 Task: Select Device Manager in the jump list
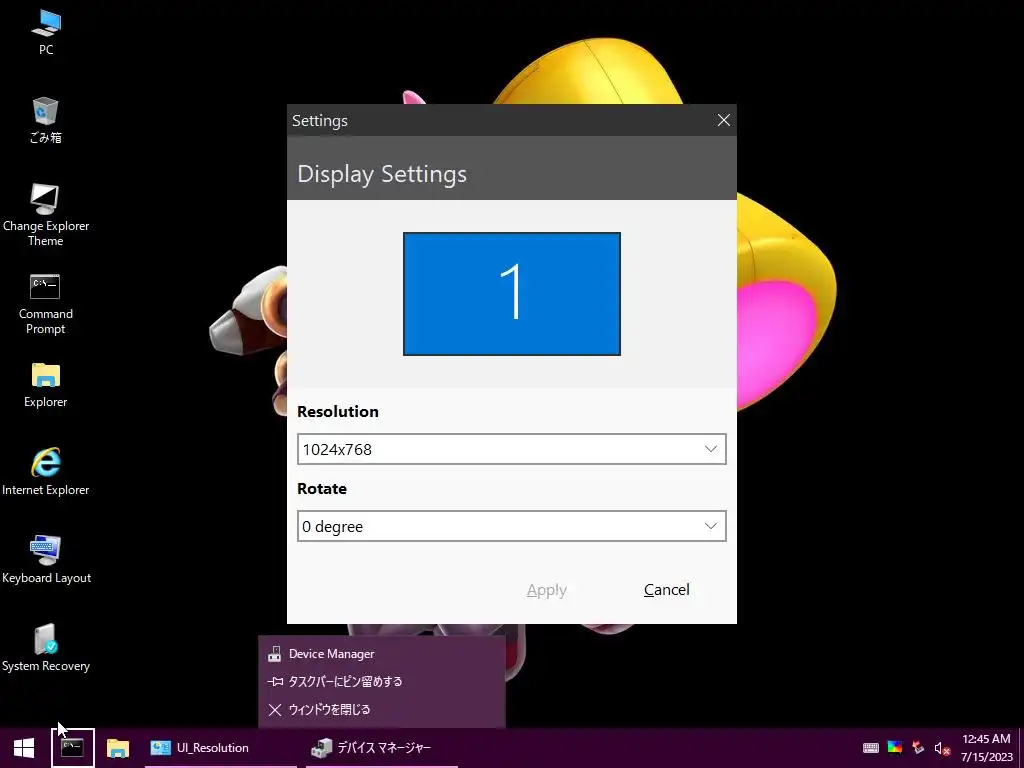(382, 654)
